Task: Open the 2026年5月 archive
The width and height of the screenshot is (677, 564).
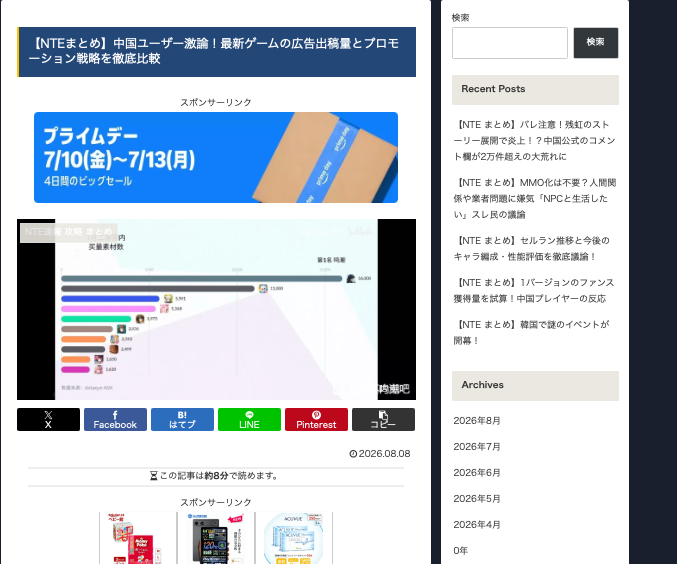Action: coord(477,498)
